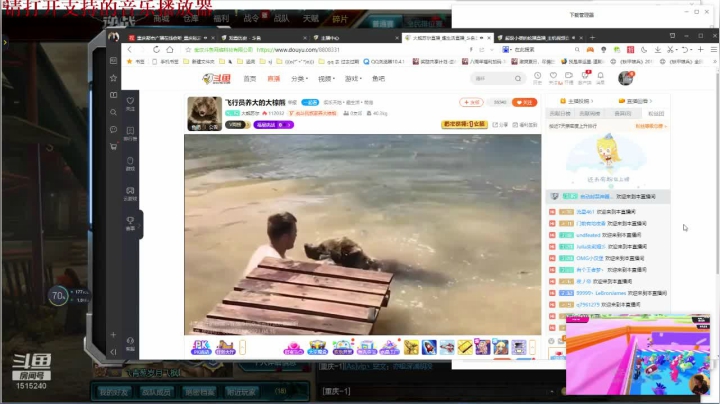Reload the Douyu page

[x=157, y=50]
